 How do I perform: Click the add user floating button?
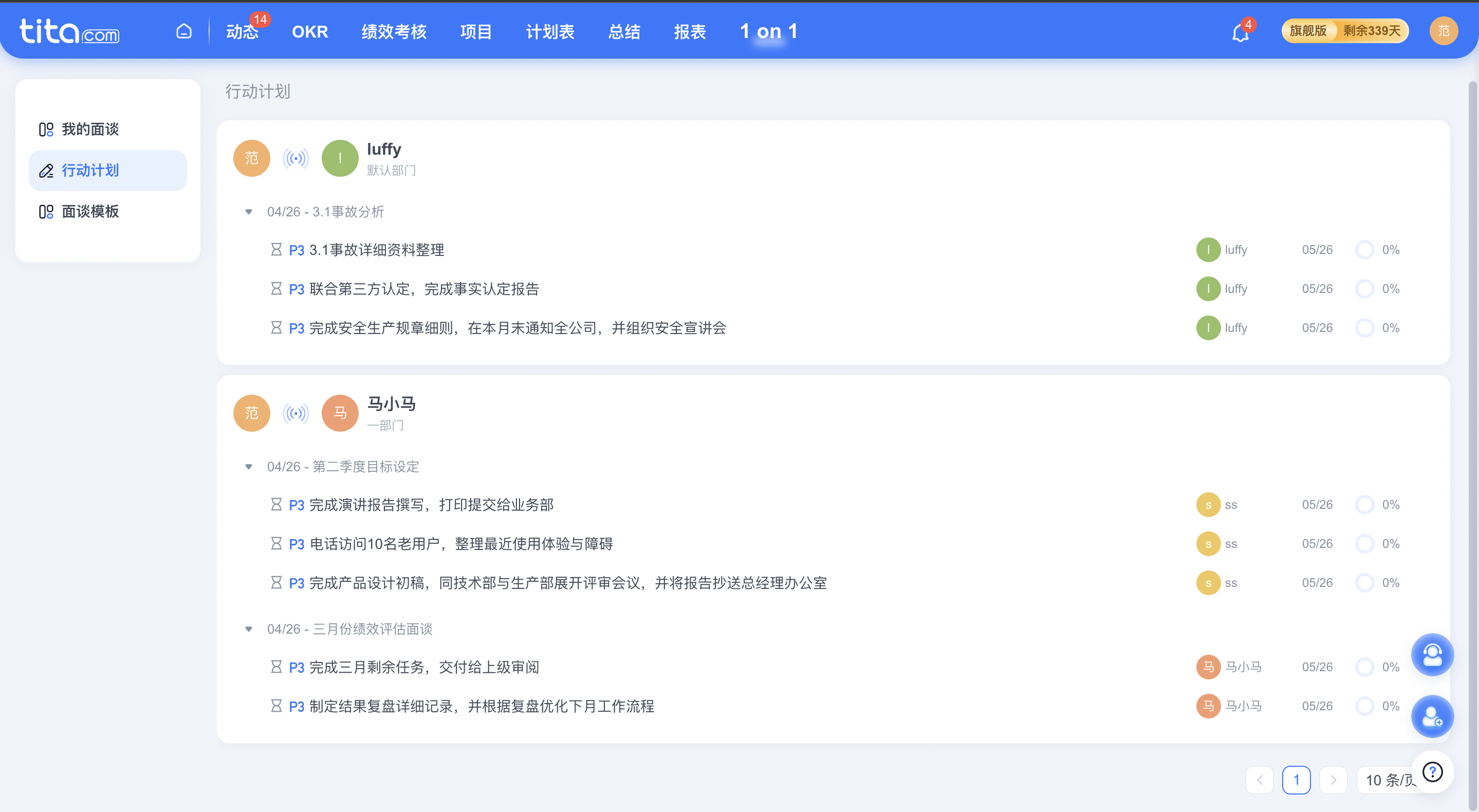pyautogui.click(x=1433, y=716)
